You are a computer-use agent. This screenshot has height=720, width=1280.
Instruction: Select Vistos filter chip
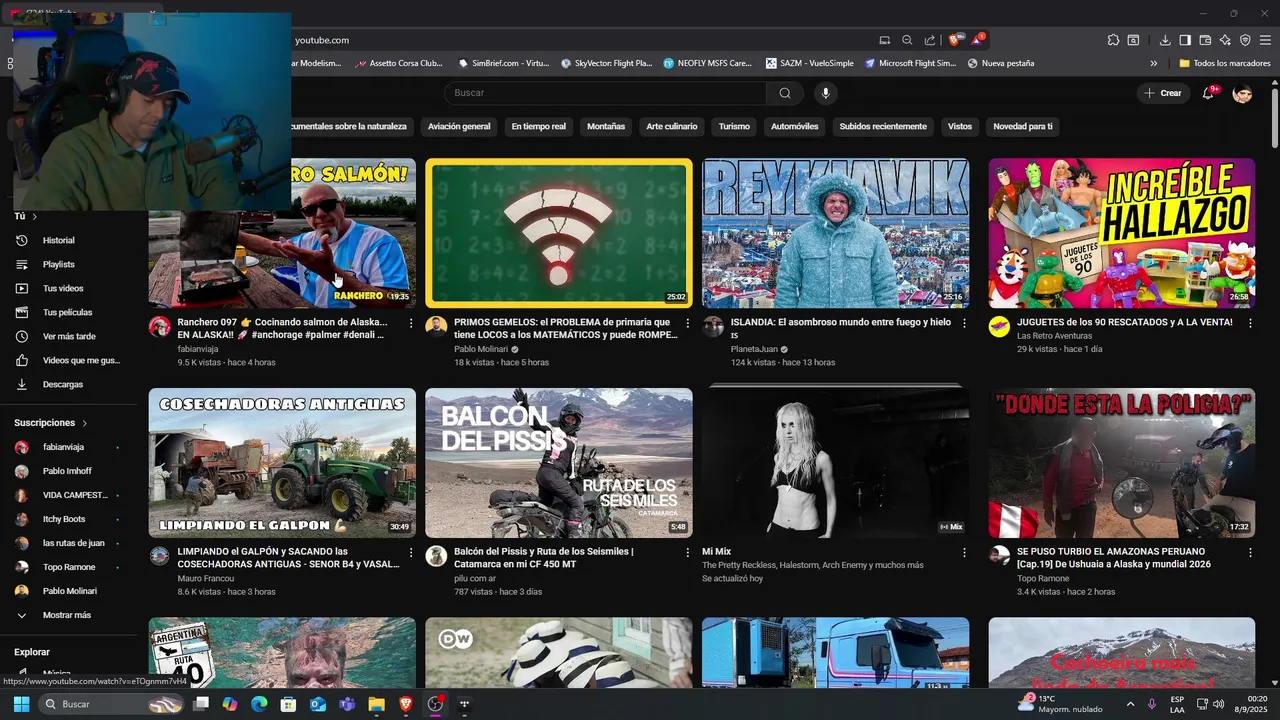click(960, 127)
